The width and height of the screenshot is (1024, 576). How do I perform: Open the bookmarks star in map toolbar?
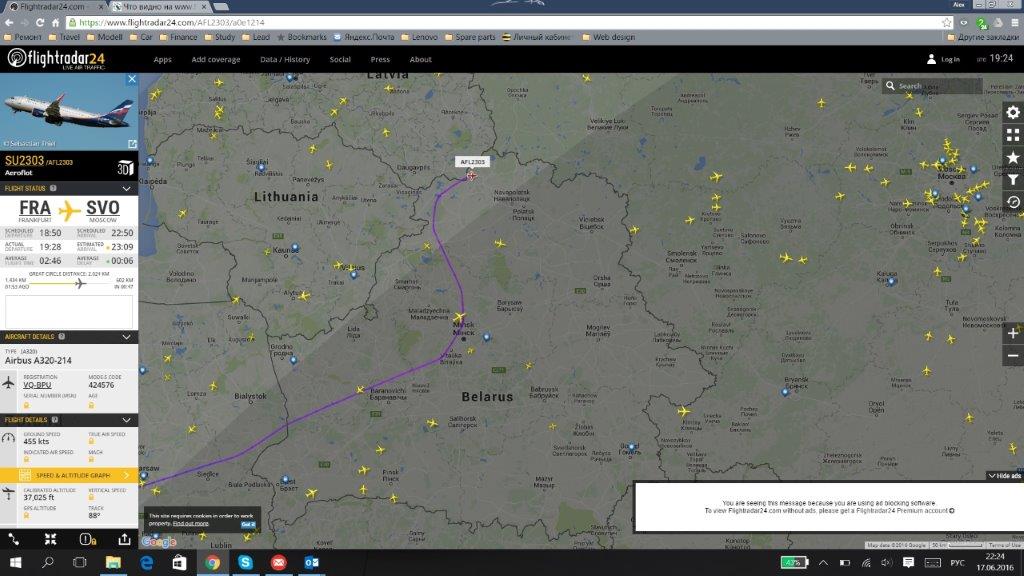(x=1012, y=157)
